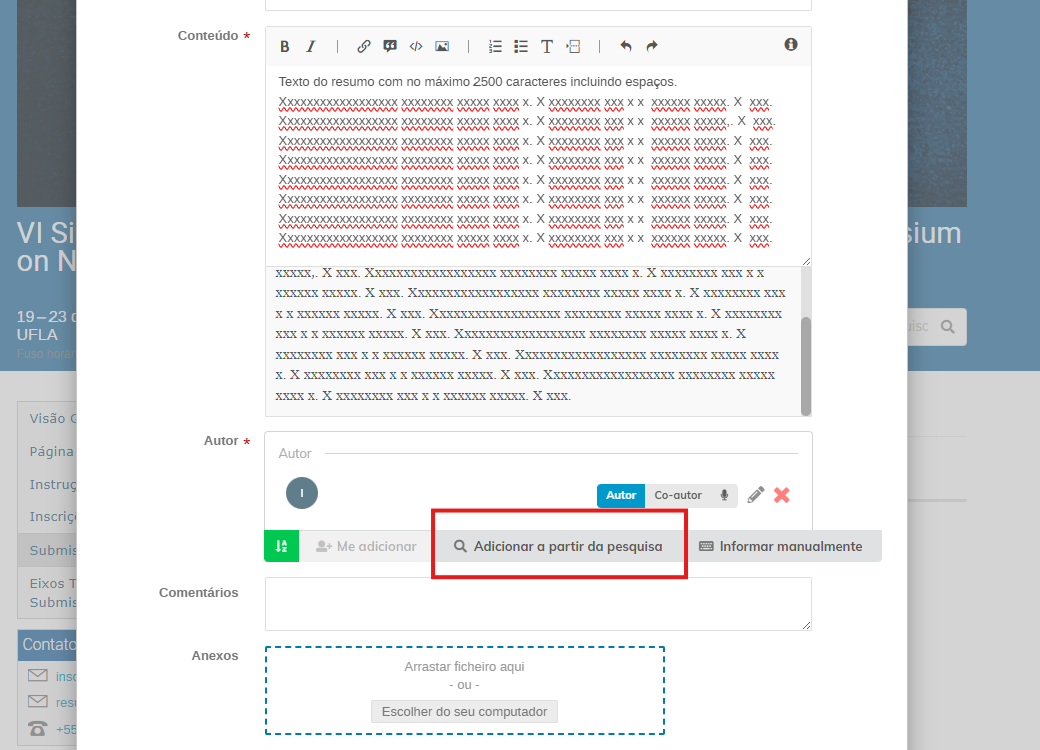This screenshot has height=750, width=1040.
Task: Open editor help info icon
Action: 791,45
